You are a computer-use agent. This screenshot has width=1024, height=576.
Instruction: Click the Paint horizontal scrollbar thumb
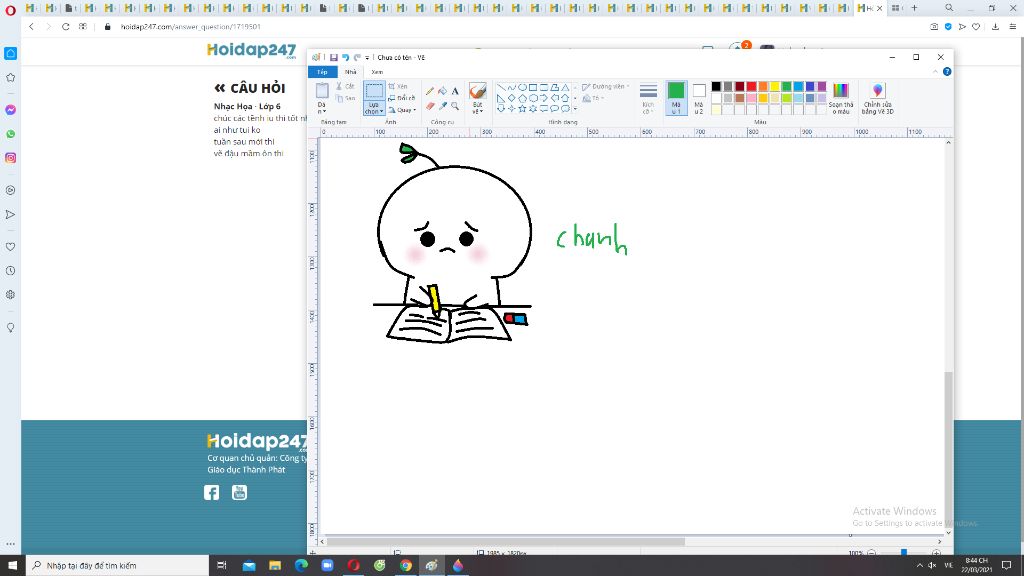pyautogui.click(x=505, y=541)
